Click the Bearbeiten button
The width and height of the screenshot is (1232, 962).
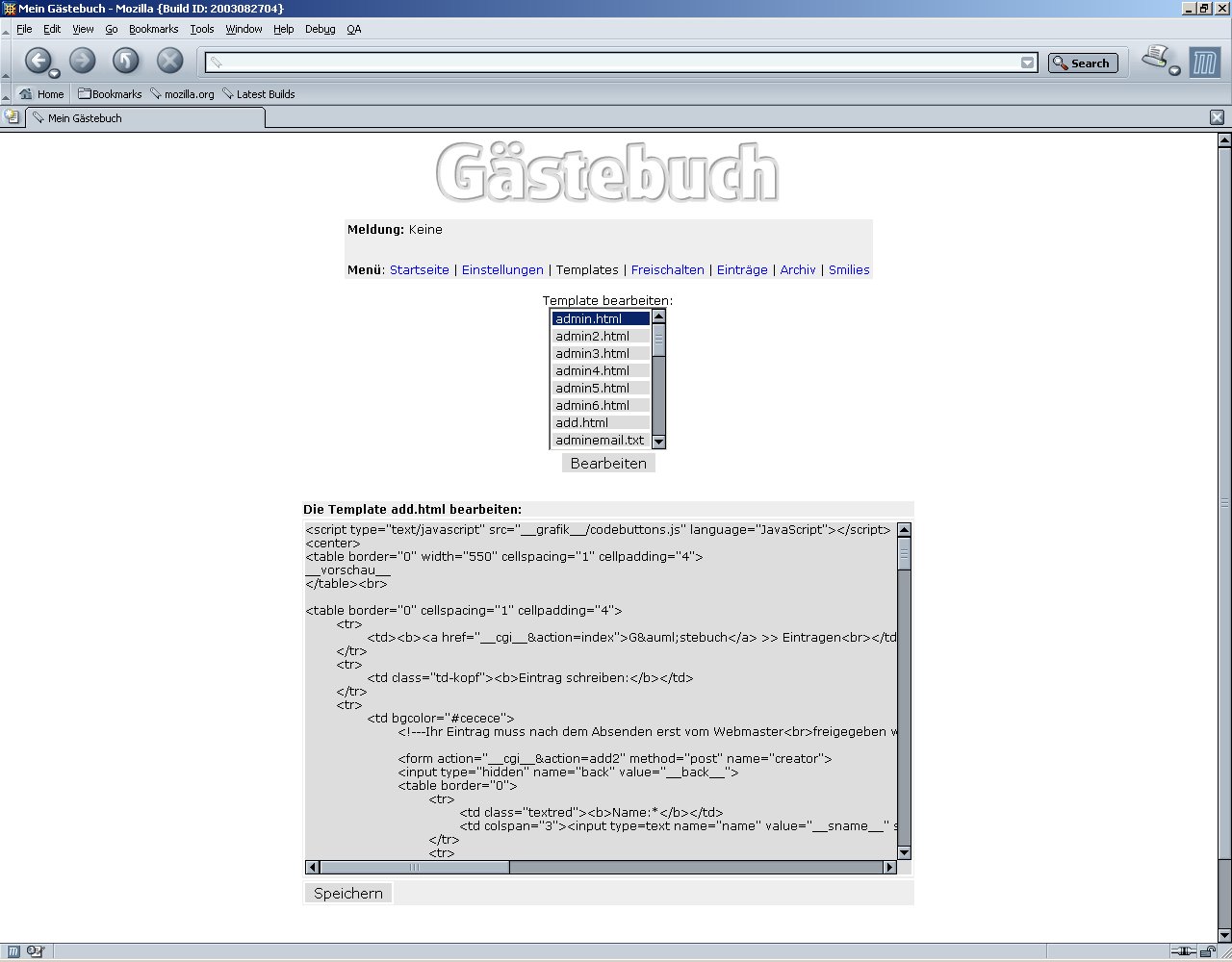click(x=608, y=463)
